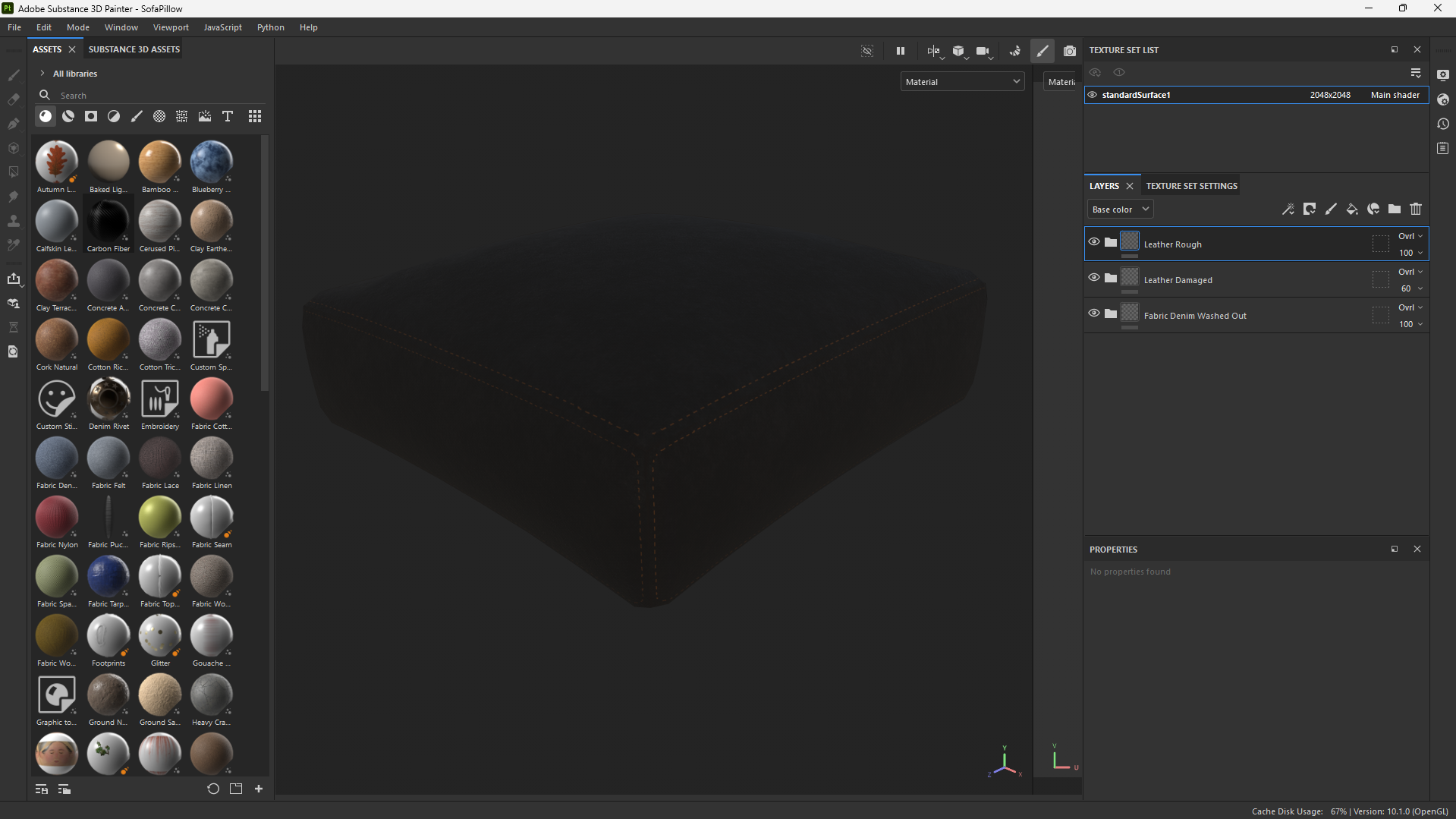This screenshot has height=819, width=1456.
Task: Add a folder in Layers panel
Action: click(1395, 209)
